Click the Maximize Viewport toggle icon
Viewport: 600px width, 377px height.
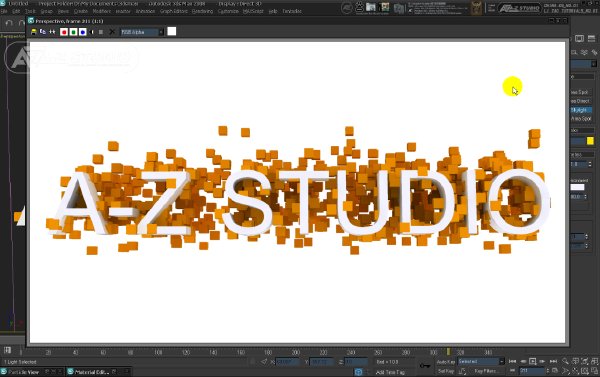tap(594, 371)
